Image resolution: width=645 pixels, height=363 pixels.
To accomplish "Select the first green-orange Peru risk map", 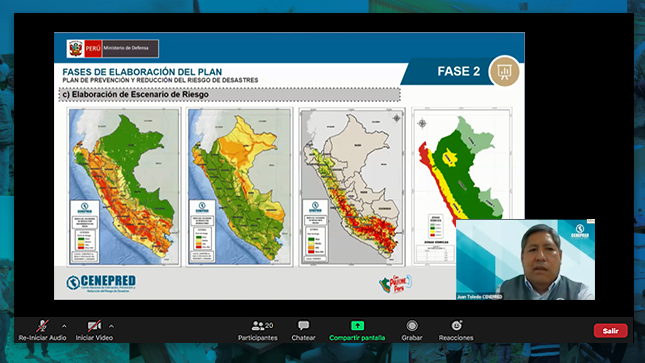I will pos(124,187).
